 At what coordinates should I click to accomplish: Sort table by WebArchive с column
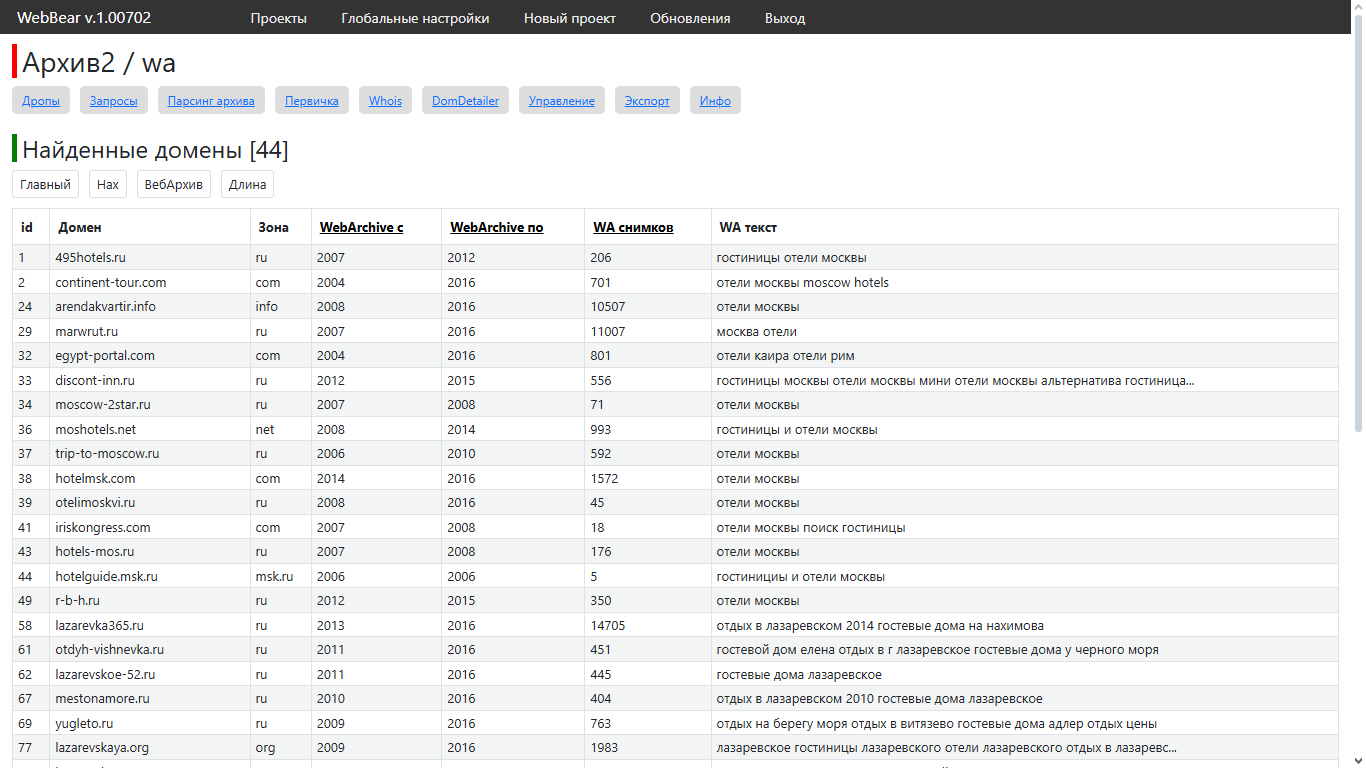pos(361,227)
